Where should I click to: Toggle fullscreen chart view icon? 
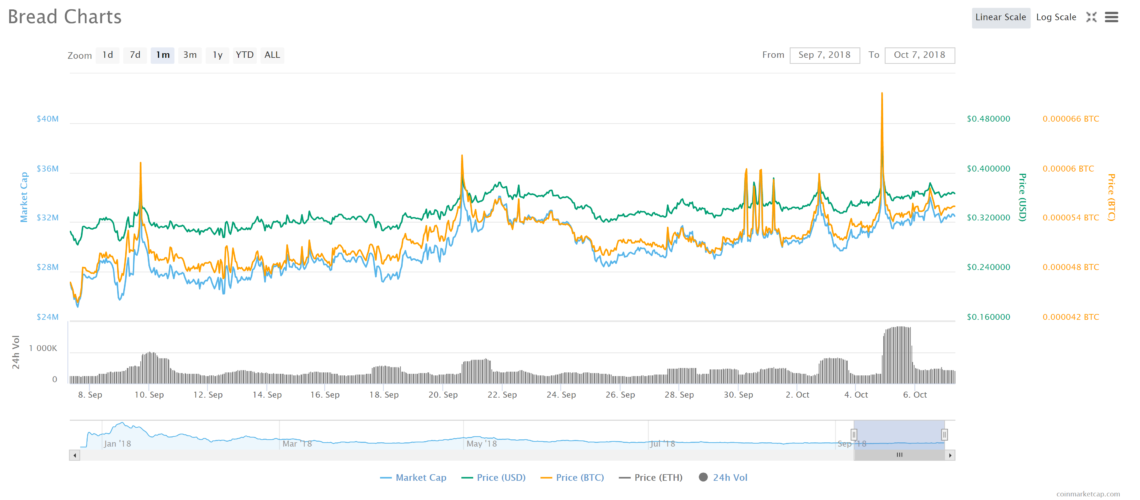coord(1091,17)
